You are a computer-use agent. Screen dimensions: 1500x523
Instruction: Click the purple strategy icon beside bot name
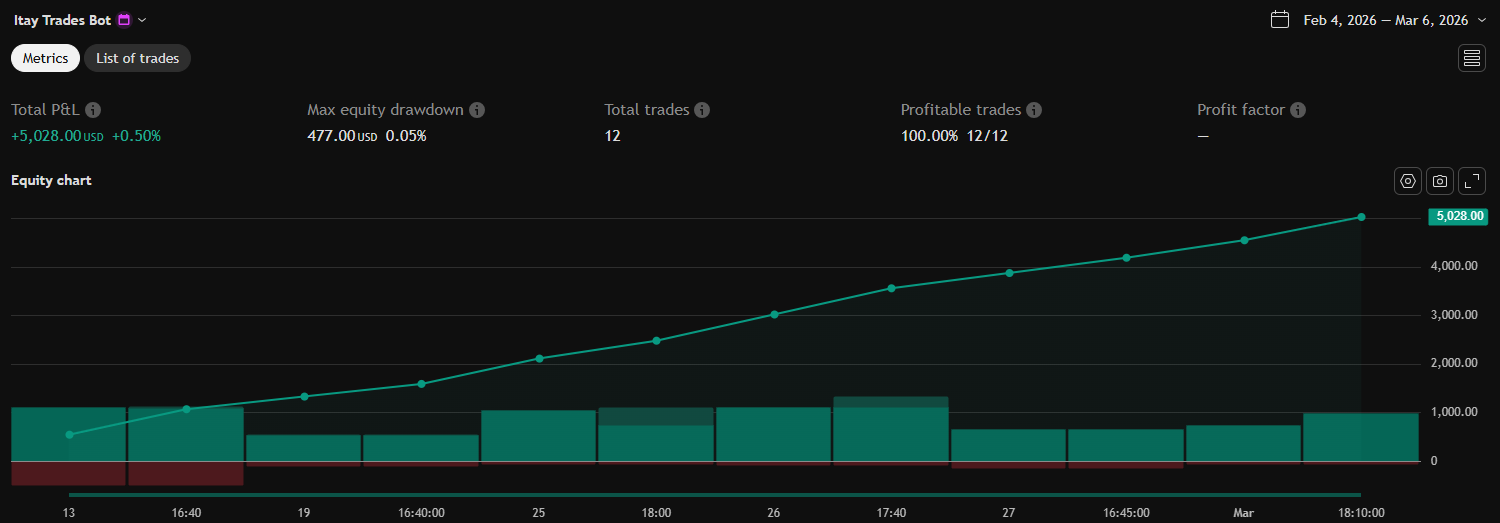coord(124,20)
